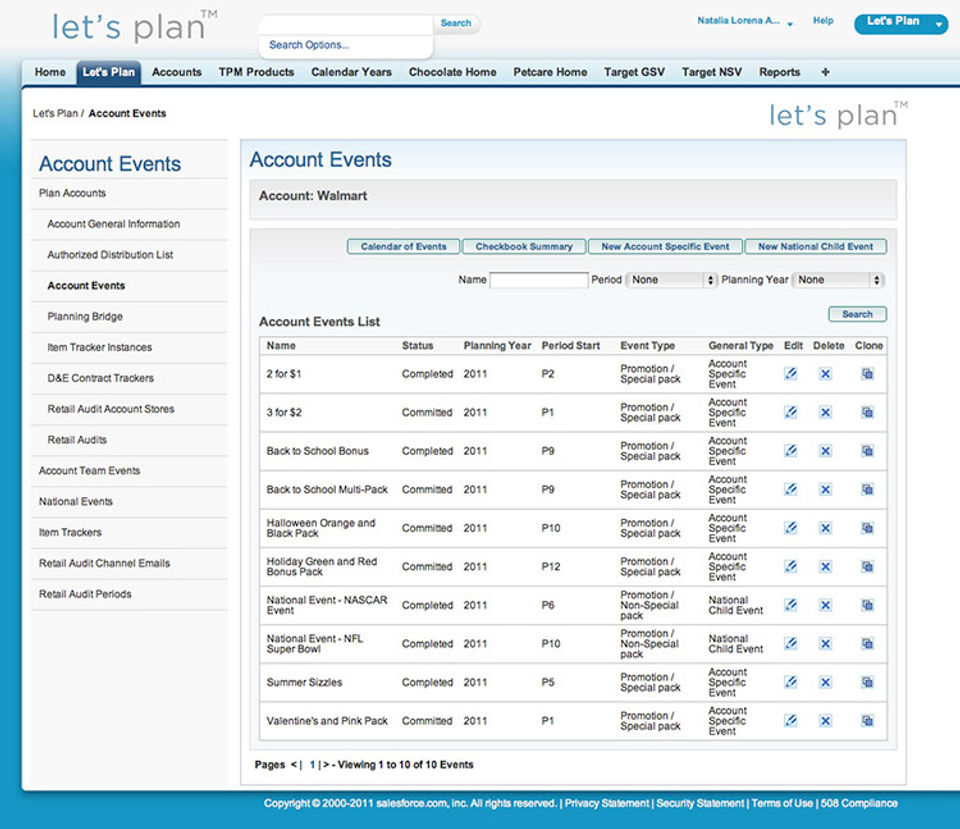960x829 pixels.
Task: Open the Privacy Statement footer link
Action: pyautogui.click(x=606, y=803)
